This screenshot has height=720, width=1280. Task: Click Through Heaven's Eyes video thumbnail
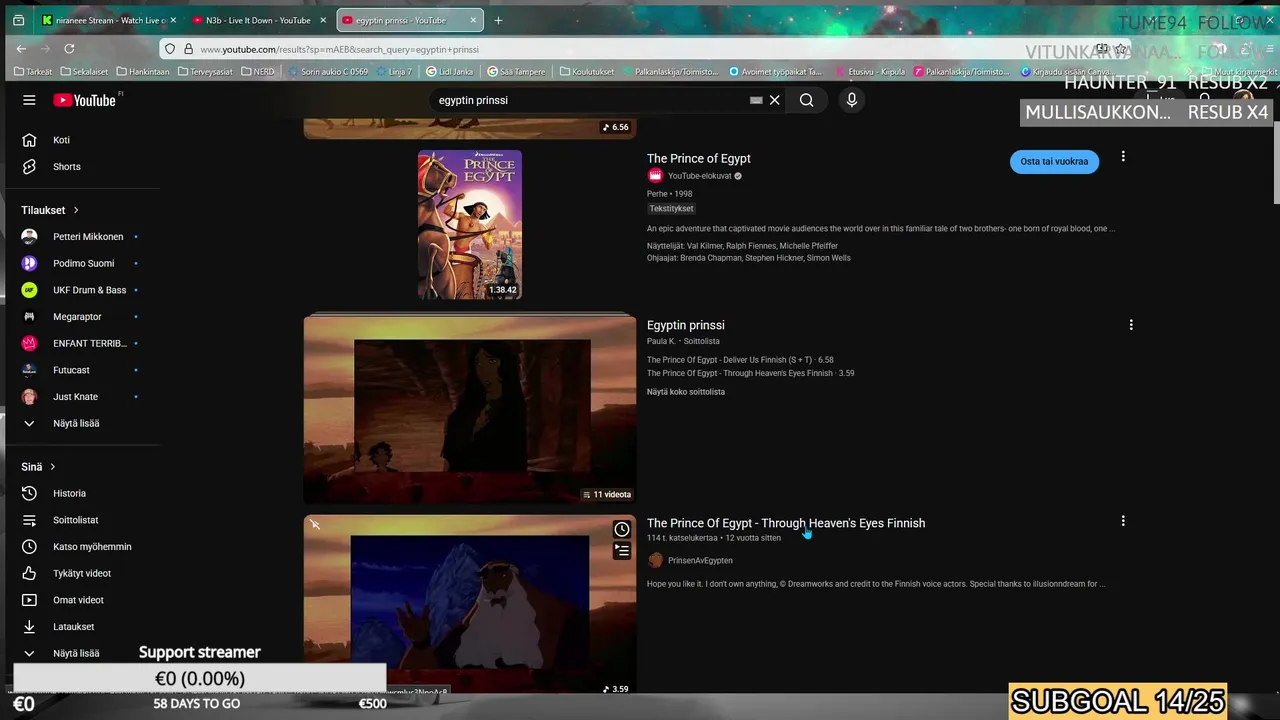pos(470,605)
